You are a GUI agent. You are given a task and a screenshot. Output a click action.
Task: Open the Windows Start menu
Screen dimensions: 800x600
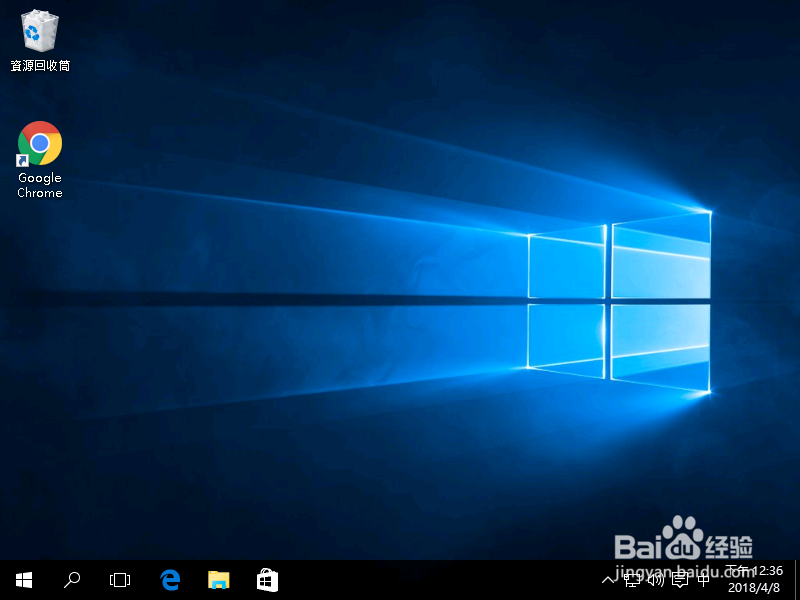pos(24,580)
